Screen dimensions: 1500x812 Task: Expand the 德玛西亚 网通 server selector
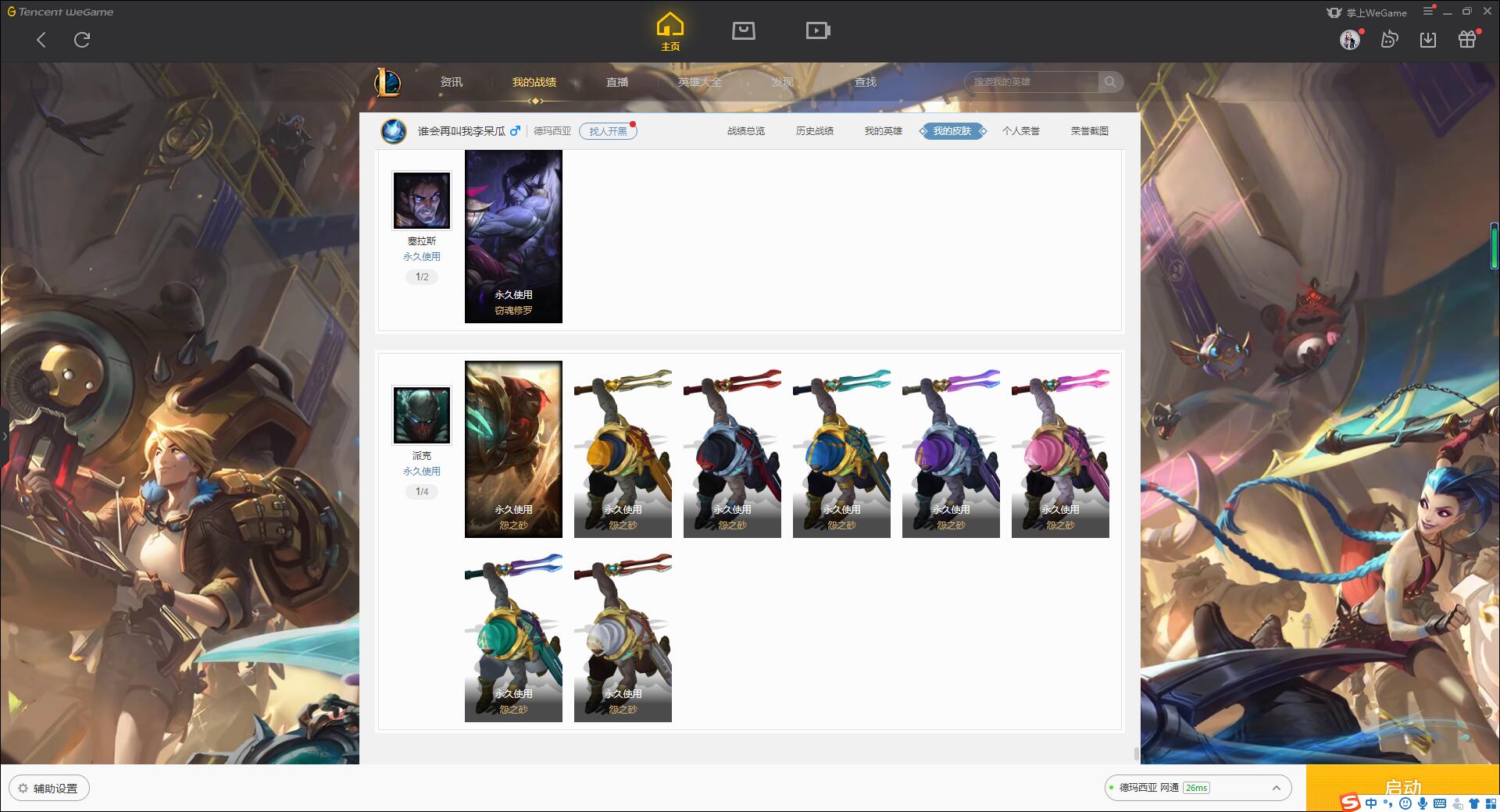1197,788
